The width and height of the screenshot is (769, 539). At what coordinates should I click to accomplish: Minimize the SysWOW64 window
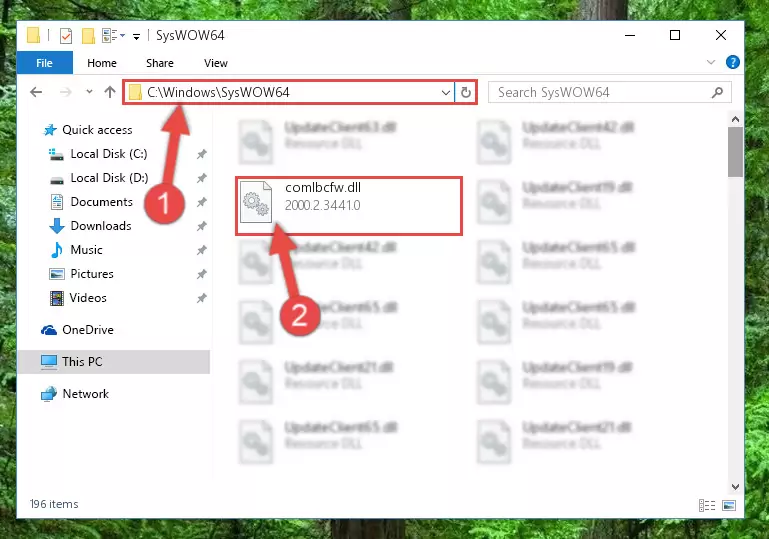click(x=630, y=35)
